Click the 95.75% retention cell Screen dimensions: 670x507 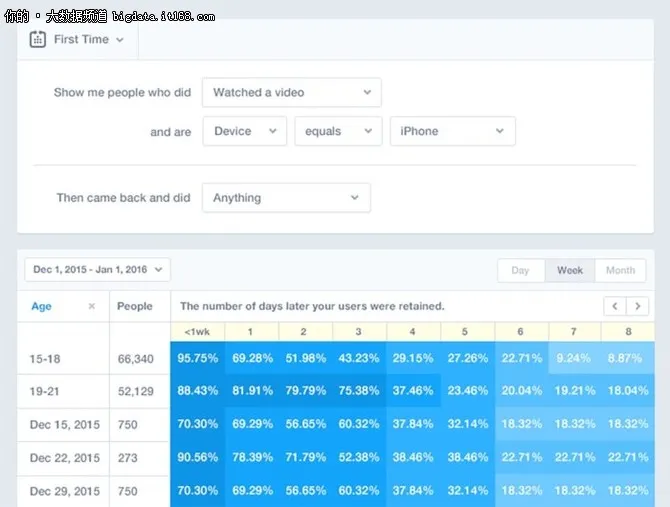point(197,358)
